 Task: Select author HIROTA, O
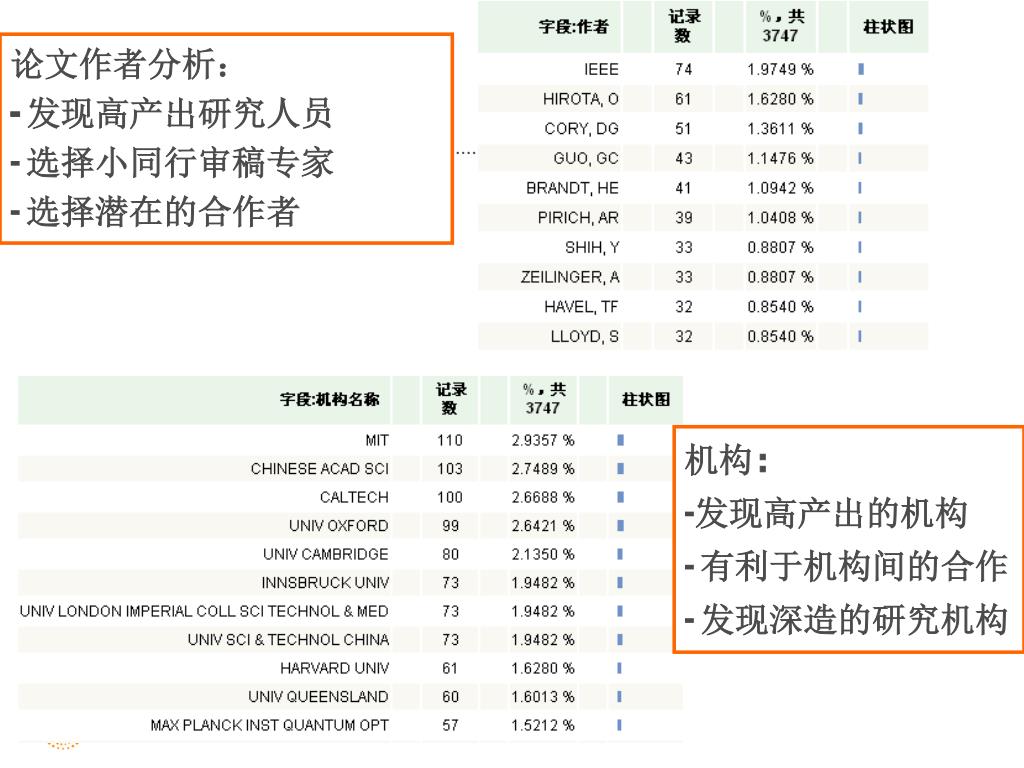tap(581, 99)
